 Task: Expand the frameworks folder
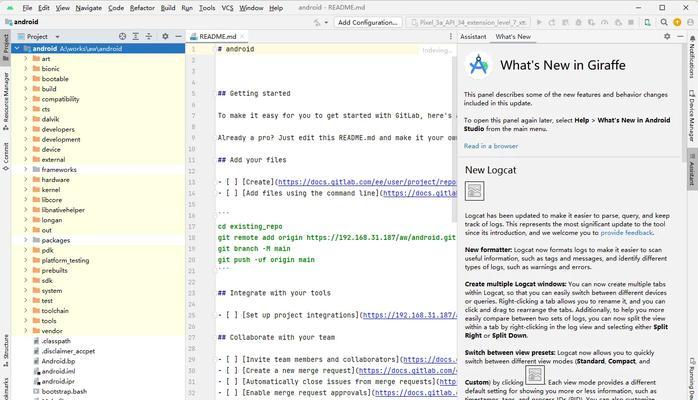click(26, 170)
